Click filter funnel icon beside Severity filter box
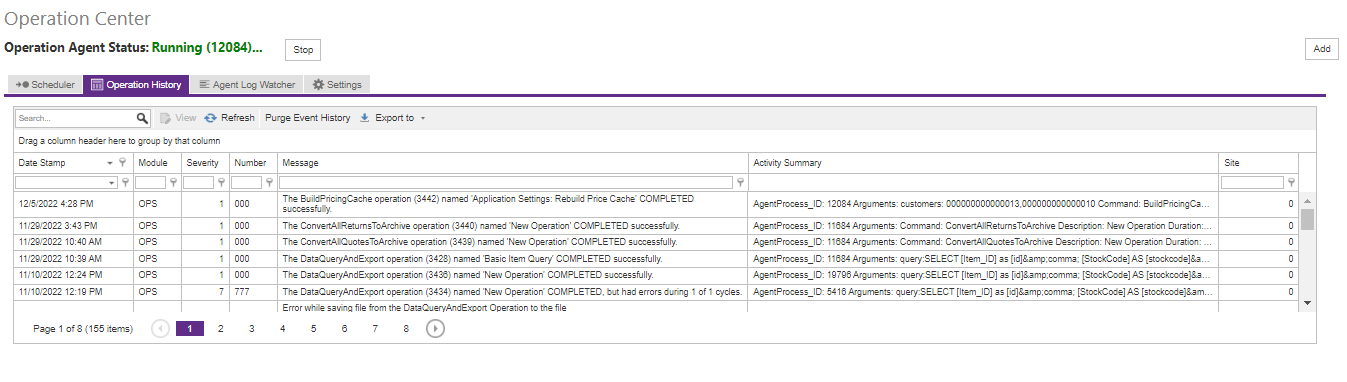The height and width of the screenshot is (382, 1347). pyautogui.click(x=222, y=183)
